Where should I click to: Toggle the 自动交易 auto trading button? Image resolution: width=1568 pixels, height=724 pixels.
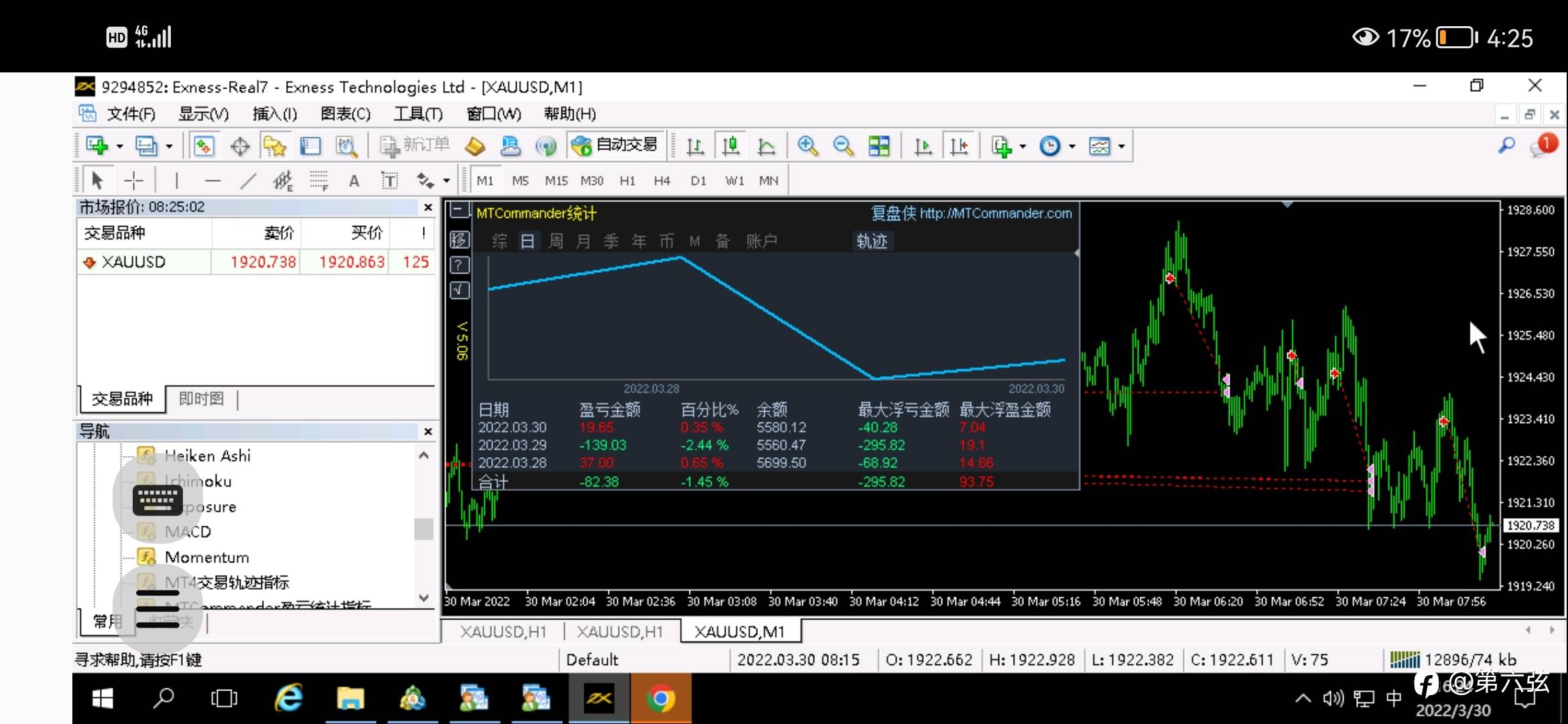(x=615, y=145)
